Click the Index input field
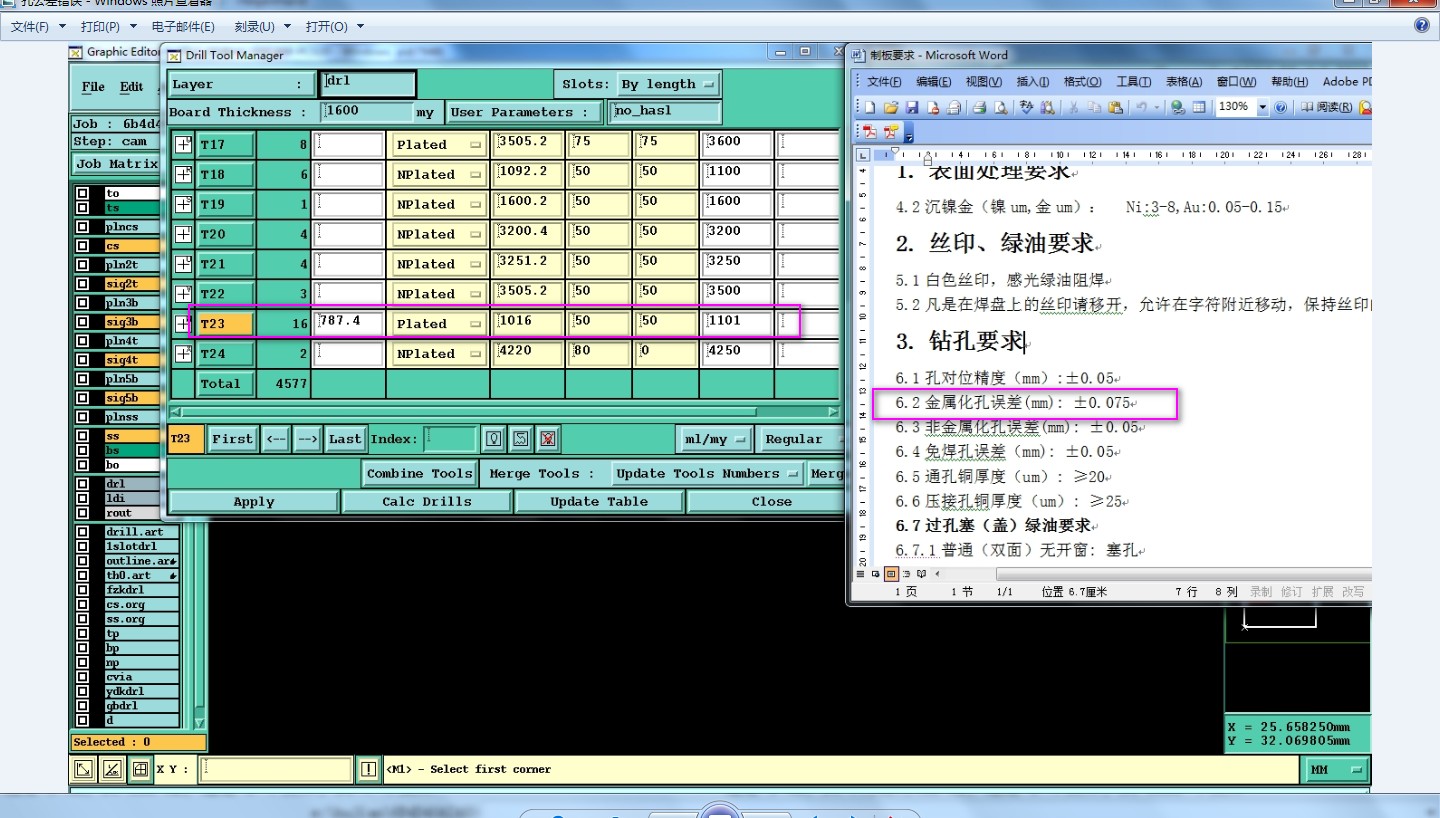 pyautogui.click(x=450, y=439)
